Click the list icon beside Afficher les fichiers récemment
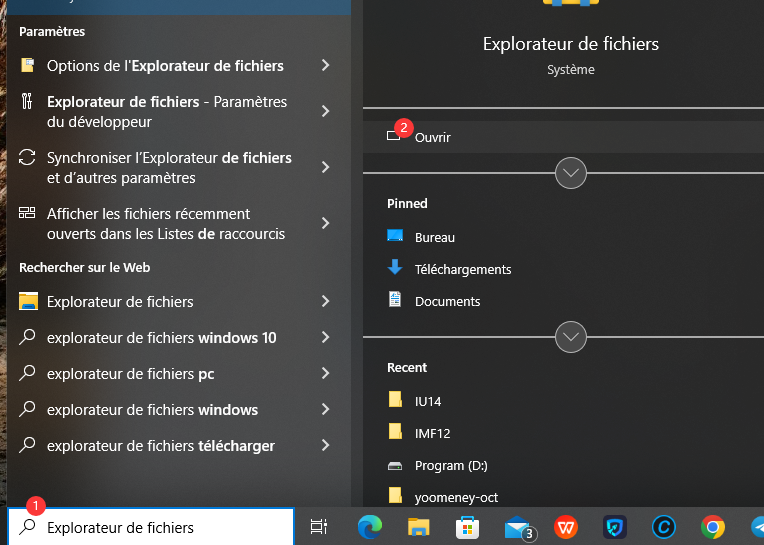Screen dimensions: 764x545 click(27, 213)
